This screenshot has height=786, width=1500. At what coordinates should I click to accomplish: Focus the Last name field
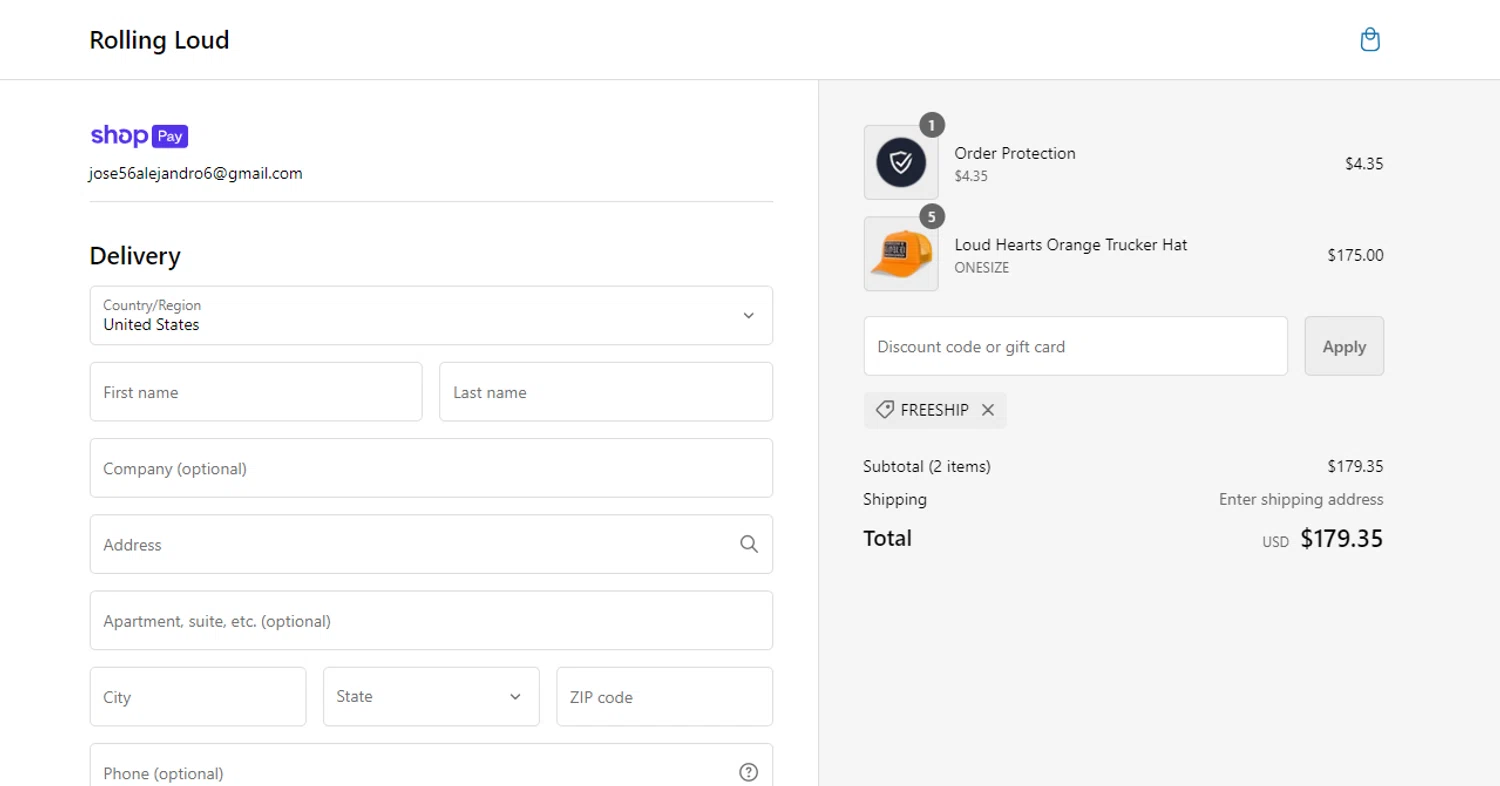point(606,392)
